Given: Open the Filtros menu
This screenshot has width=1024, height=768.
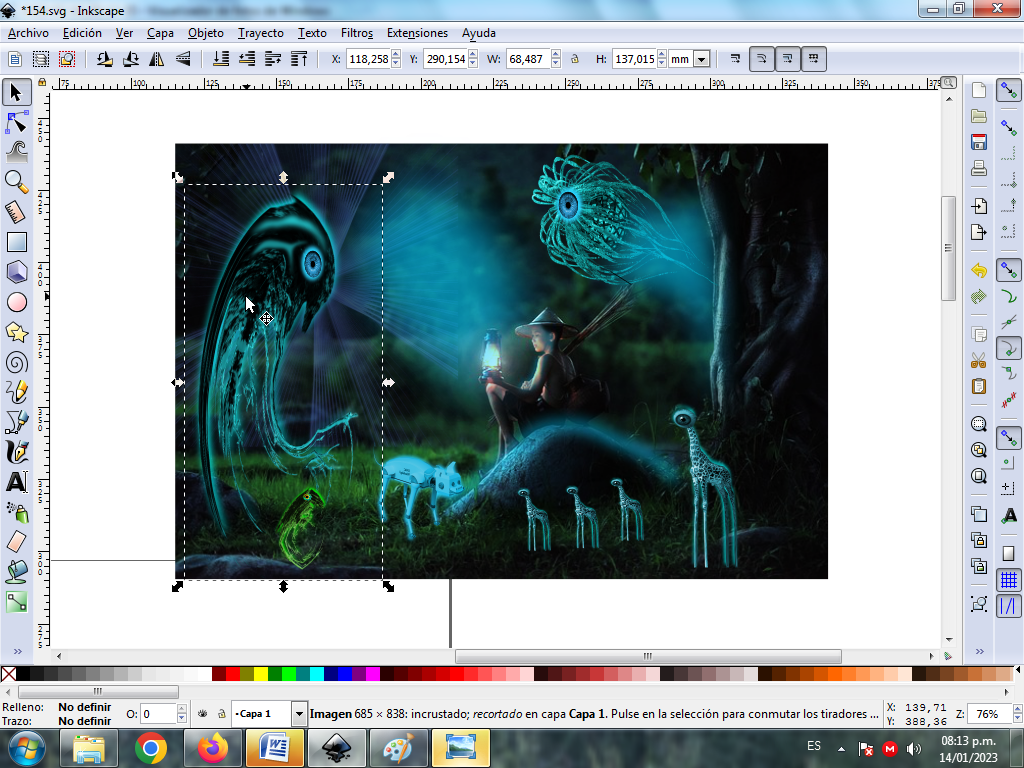Looking at the screenshot, I should [x=357, y=33].
